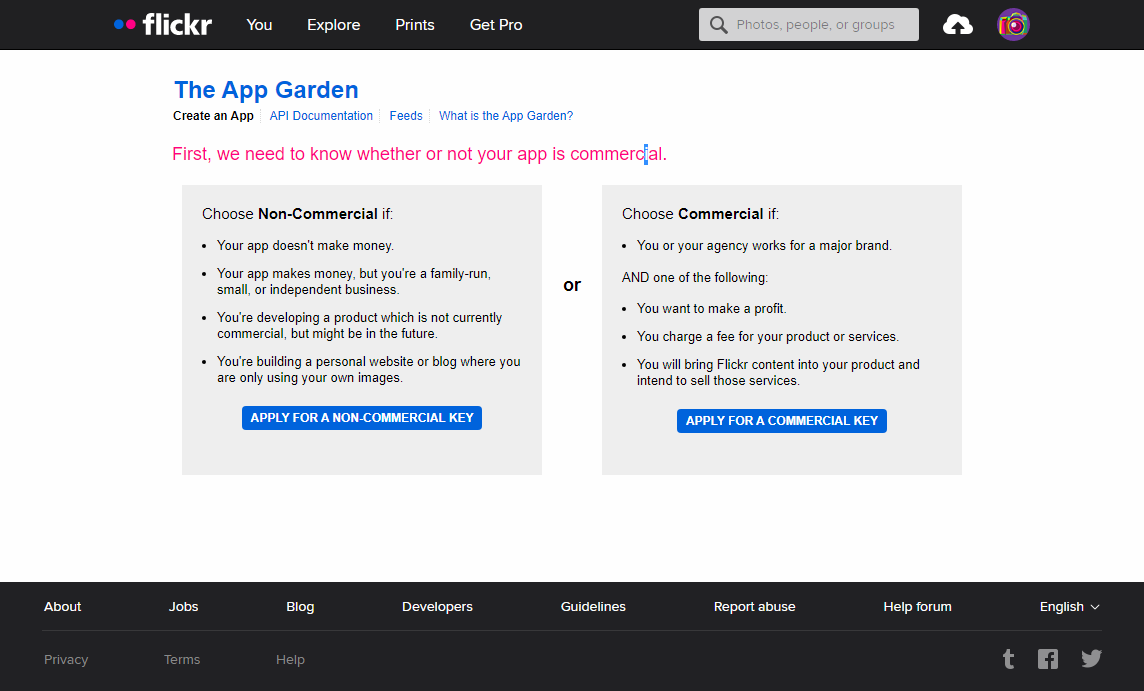Open What is the App Garden? link

coord(506,116)
